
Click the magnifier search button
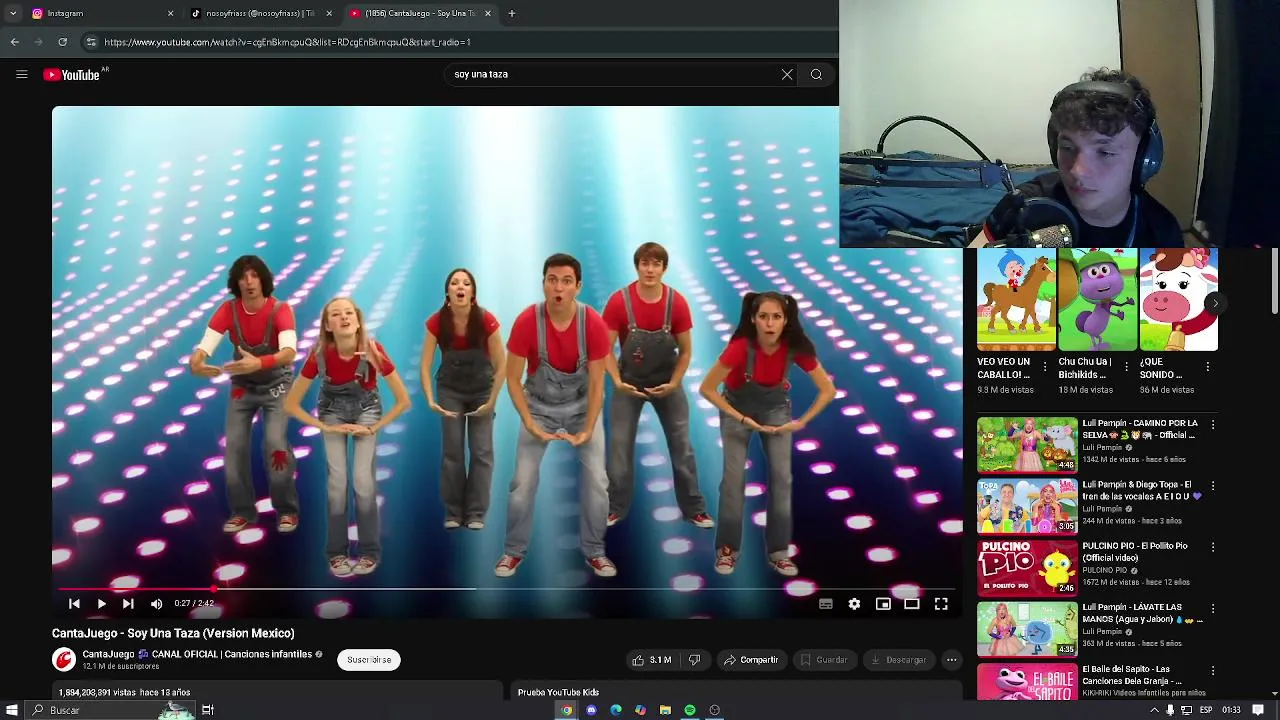click(816, 74)
